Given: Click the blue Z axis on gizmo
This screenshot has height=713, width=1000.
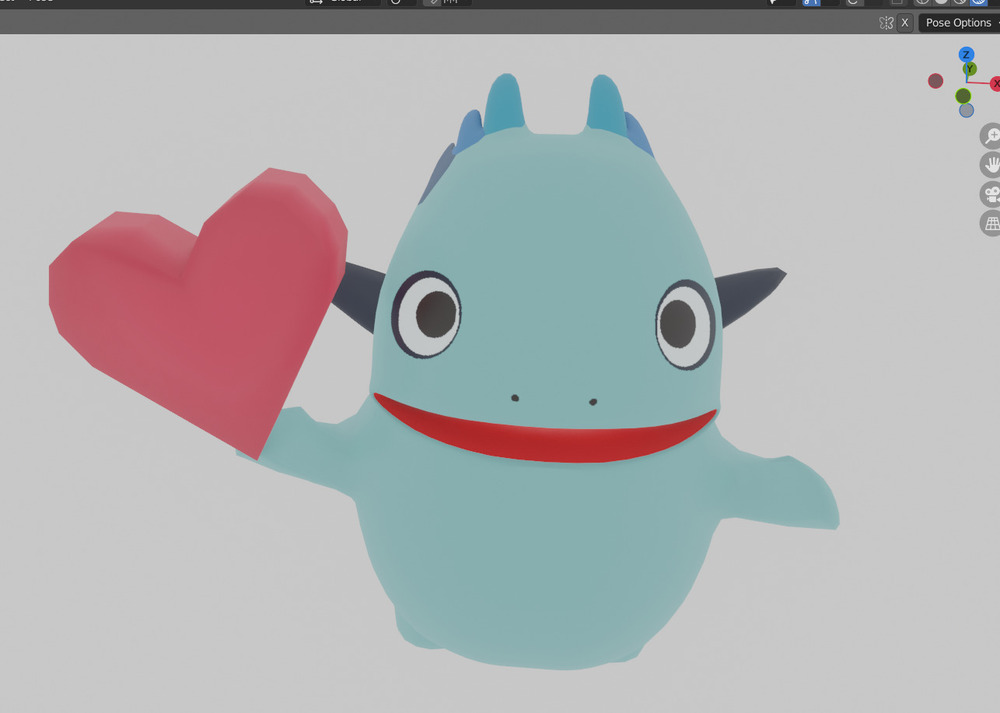Looking at the screenshot, I should (966, 55).
